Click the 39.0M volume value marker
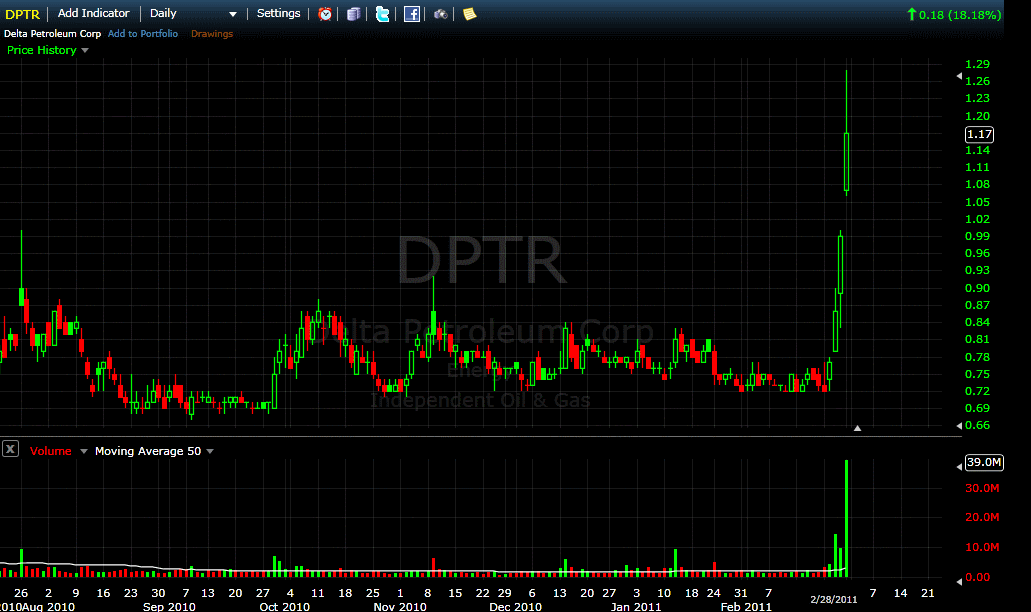 point(984,462)
